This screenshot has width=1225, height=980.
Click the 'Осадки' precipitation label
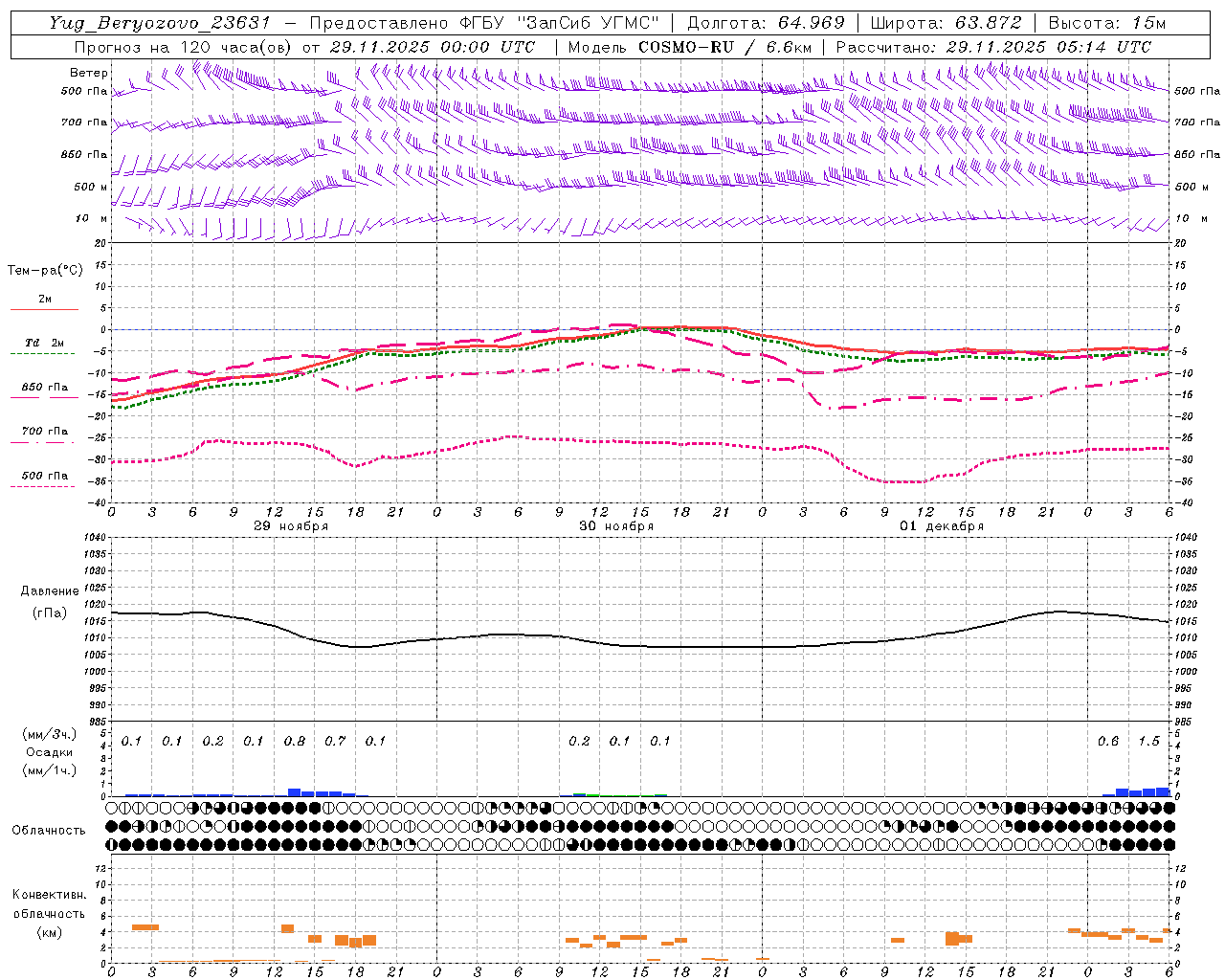coord(49,752)
